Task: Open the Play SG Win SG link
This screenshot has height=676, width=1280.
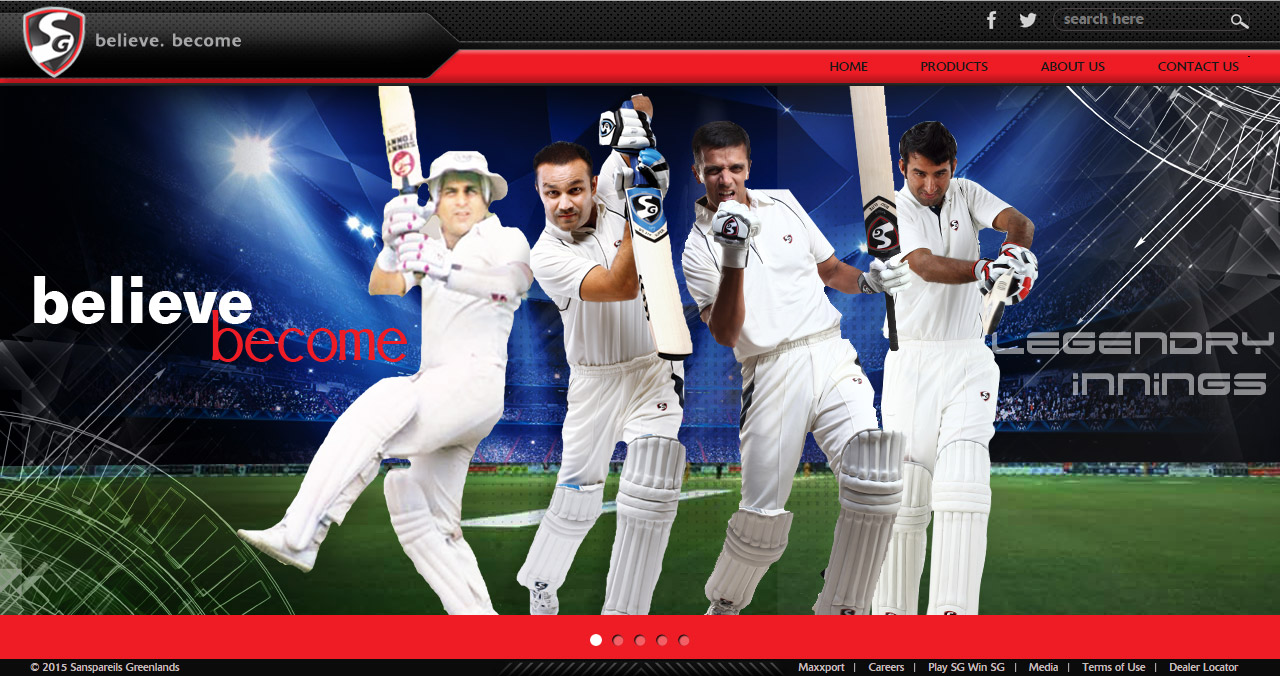Action: click(966, 667)
